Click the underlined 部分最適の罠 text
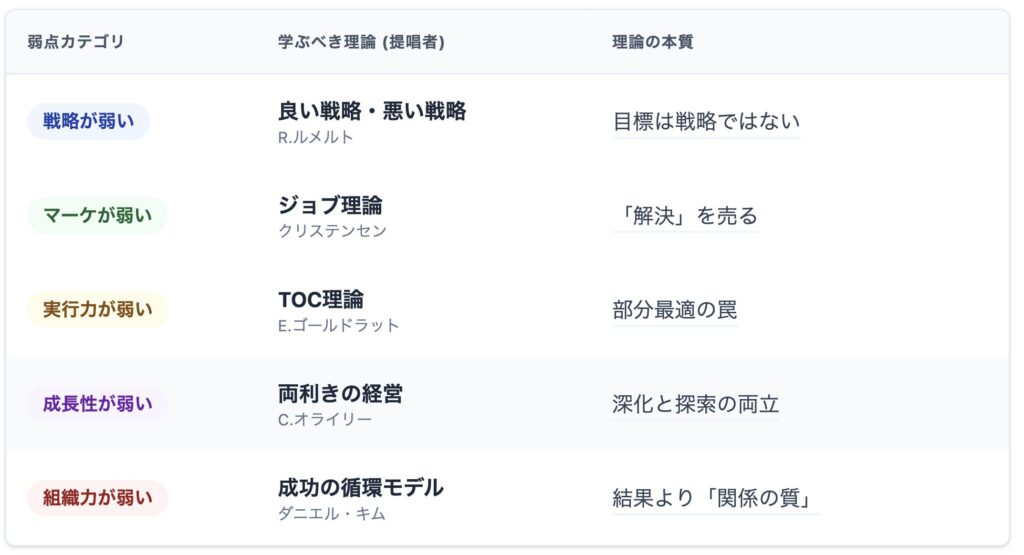The height and width of the screenshot is (555, 1024). 674,310
